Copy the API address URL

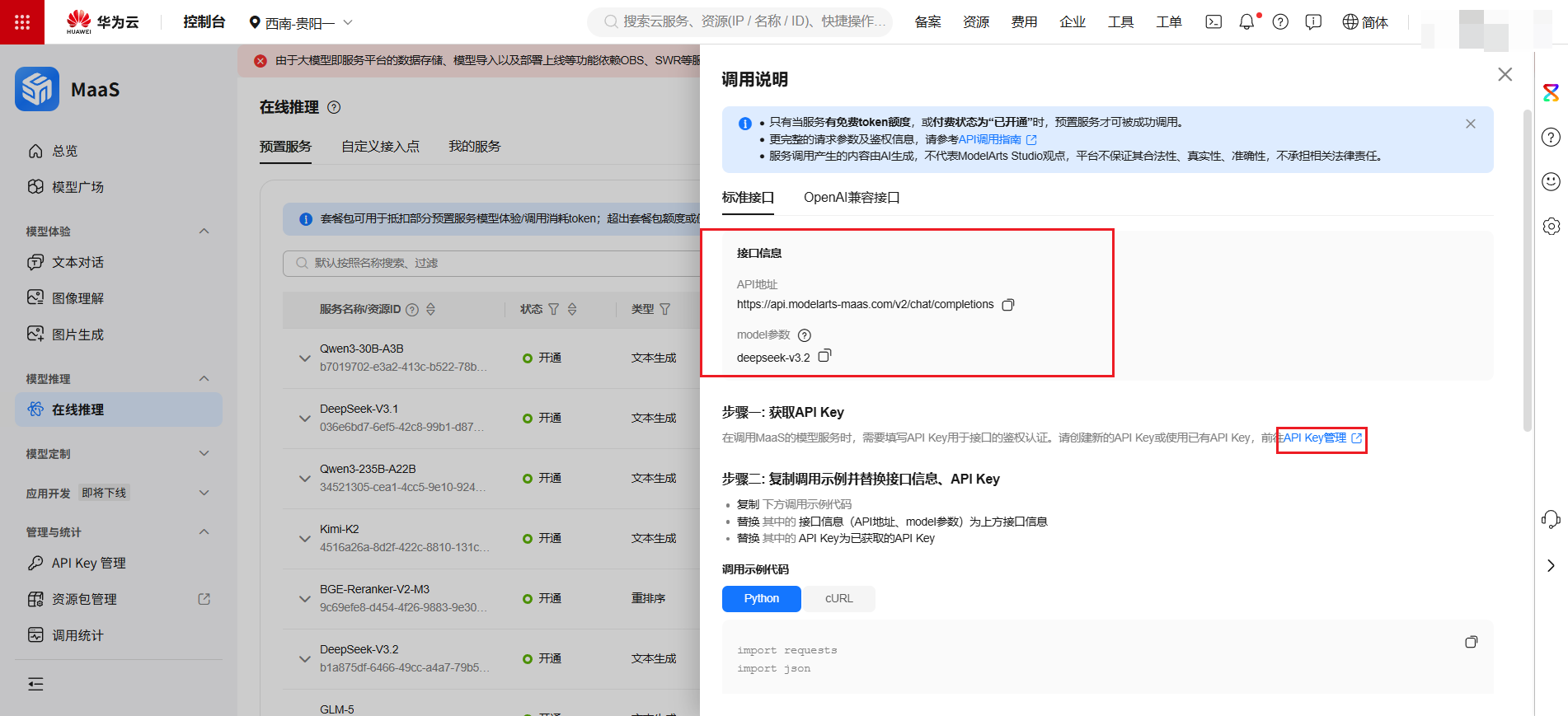(x=1007, y=305)
